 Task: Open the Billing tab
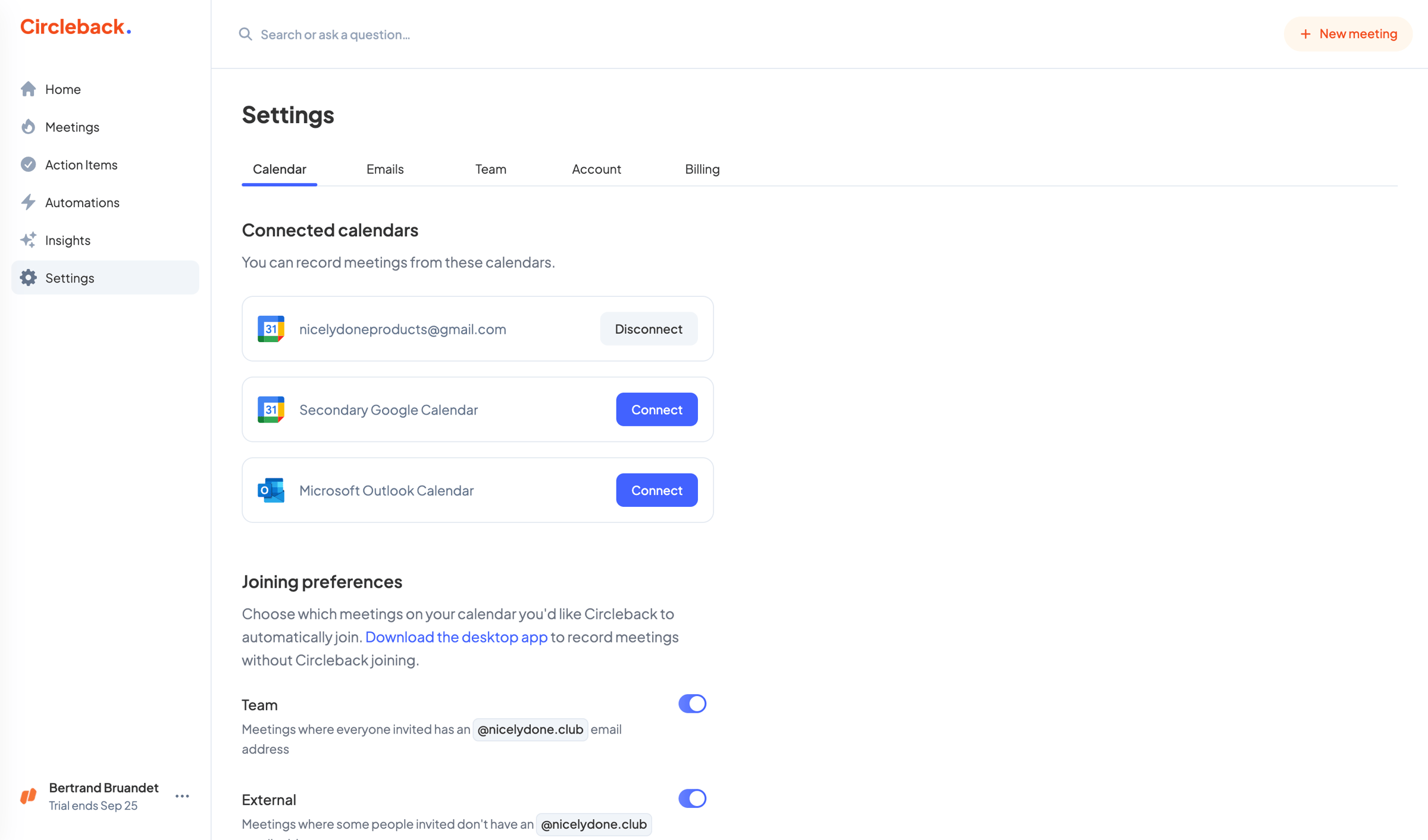pos(702,169)
